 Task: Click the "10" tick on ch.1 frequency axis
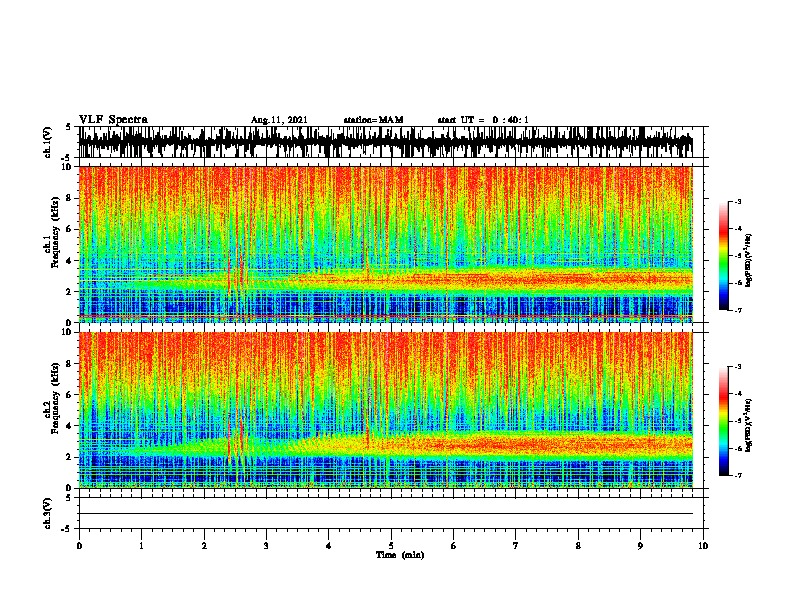point(68,167)
